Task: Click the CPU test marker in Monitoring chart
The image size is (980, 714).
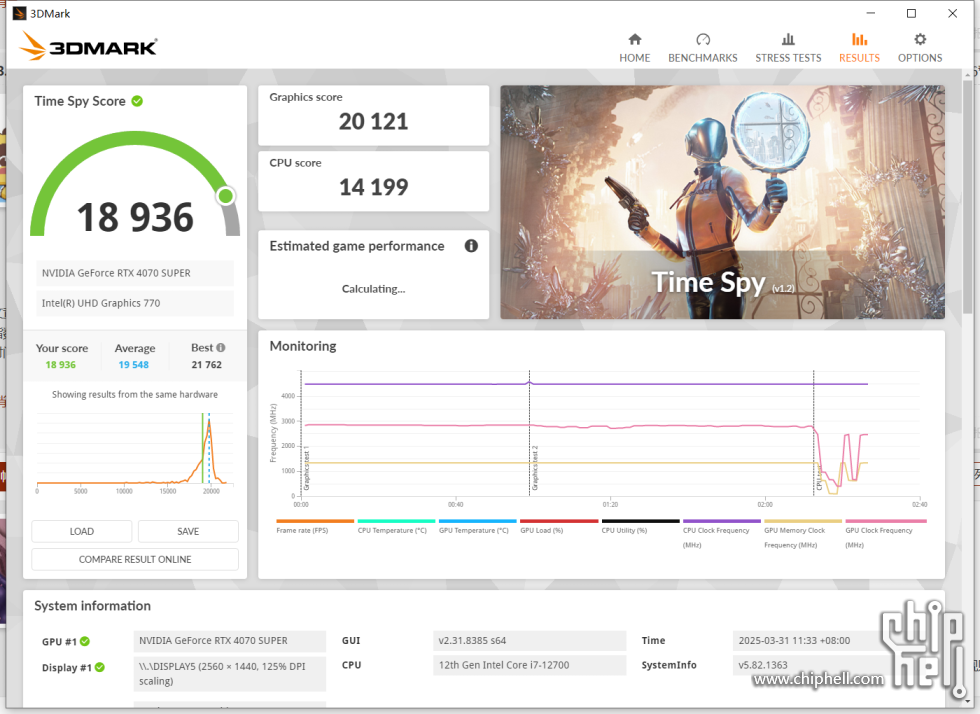Action: [x=819, y=476]
